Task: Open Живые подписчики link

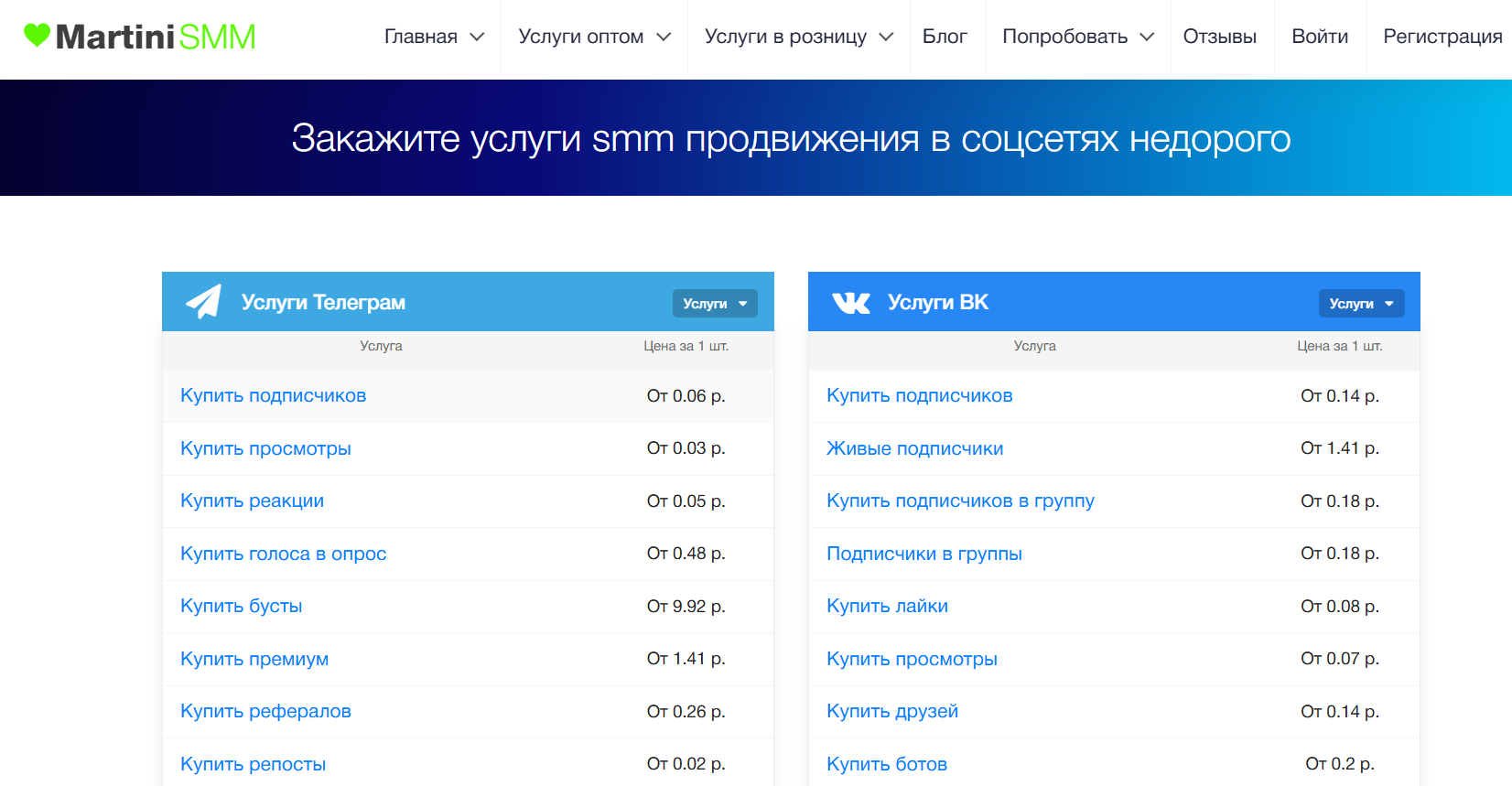Action: pyautogui.click(x=915, y=448)
